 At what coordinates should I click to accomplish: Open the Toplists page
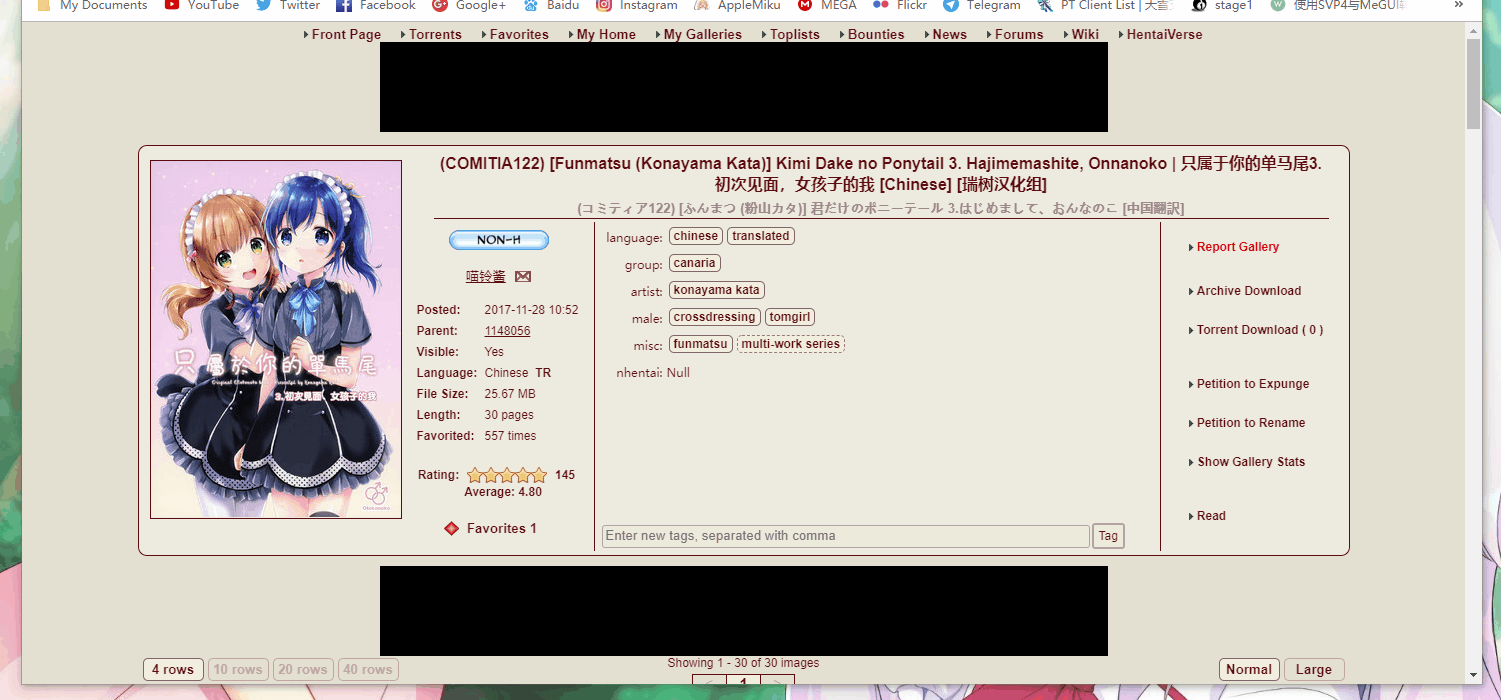pyautogui.click(x=795, y=34)
